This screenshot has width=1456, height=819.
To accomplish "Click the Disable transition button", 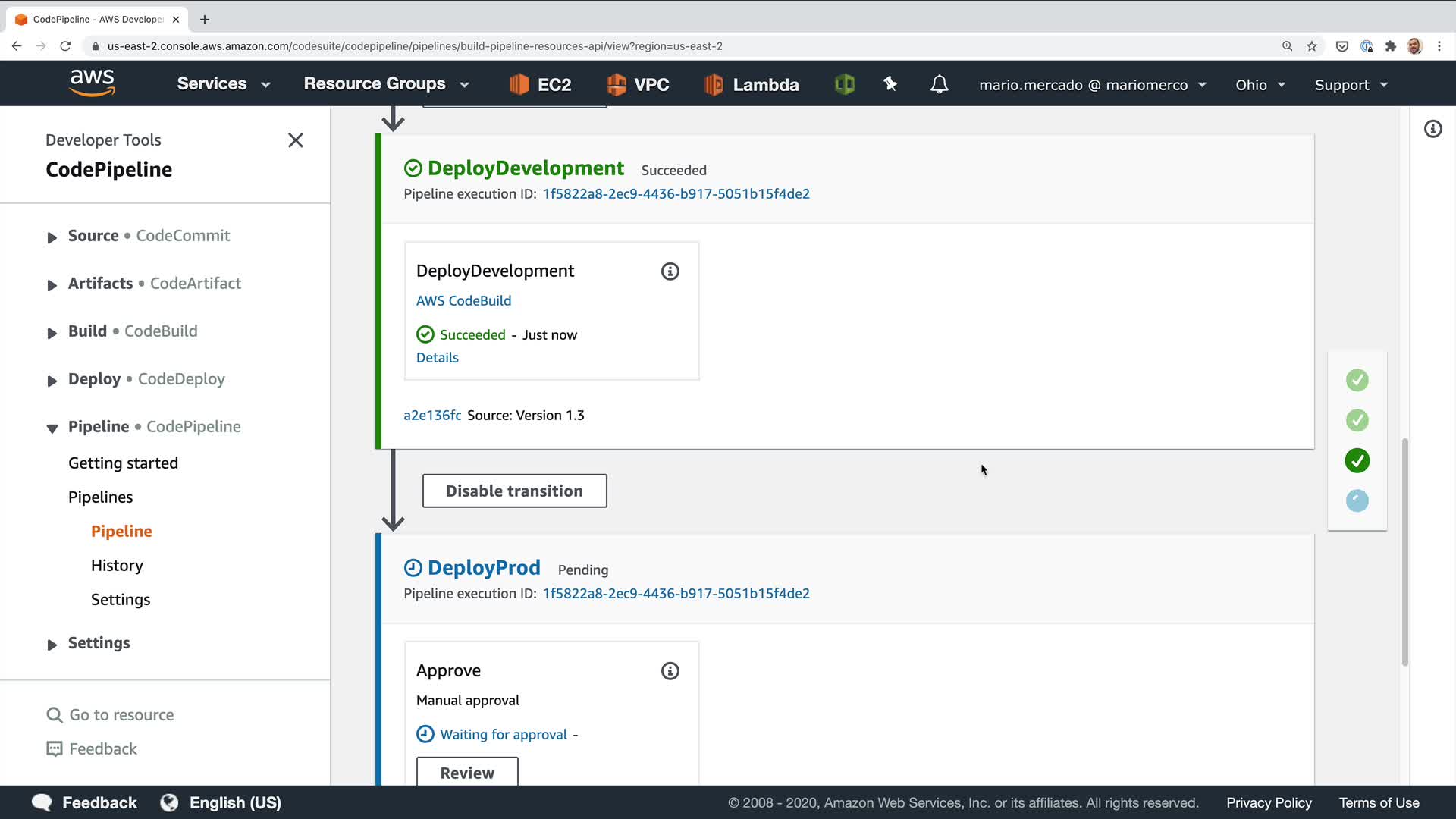I will click(514, 491).
